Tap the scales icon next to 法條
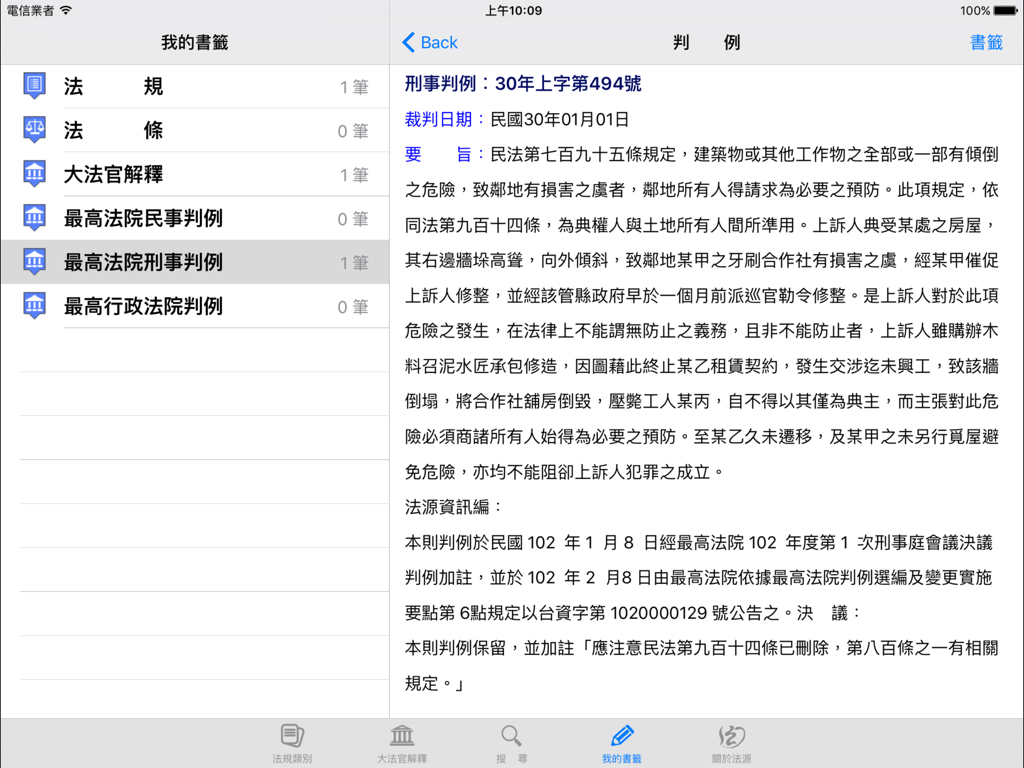Image resolution: width=1024 pixels, height=768 pixels. coord(34,130)
